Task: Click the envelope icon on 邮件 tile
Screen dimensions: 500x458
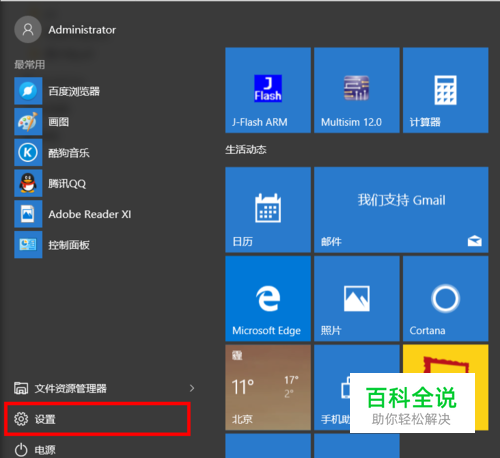Action: tap(475, 241)
